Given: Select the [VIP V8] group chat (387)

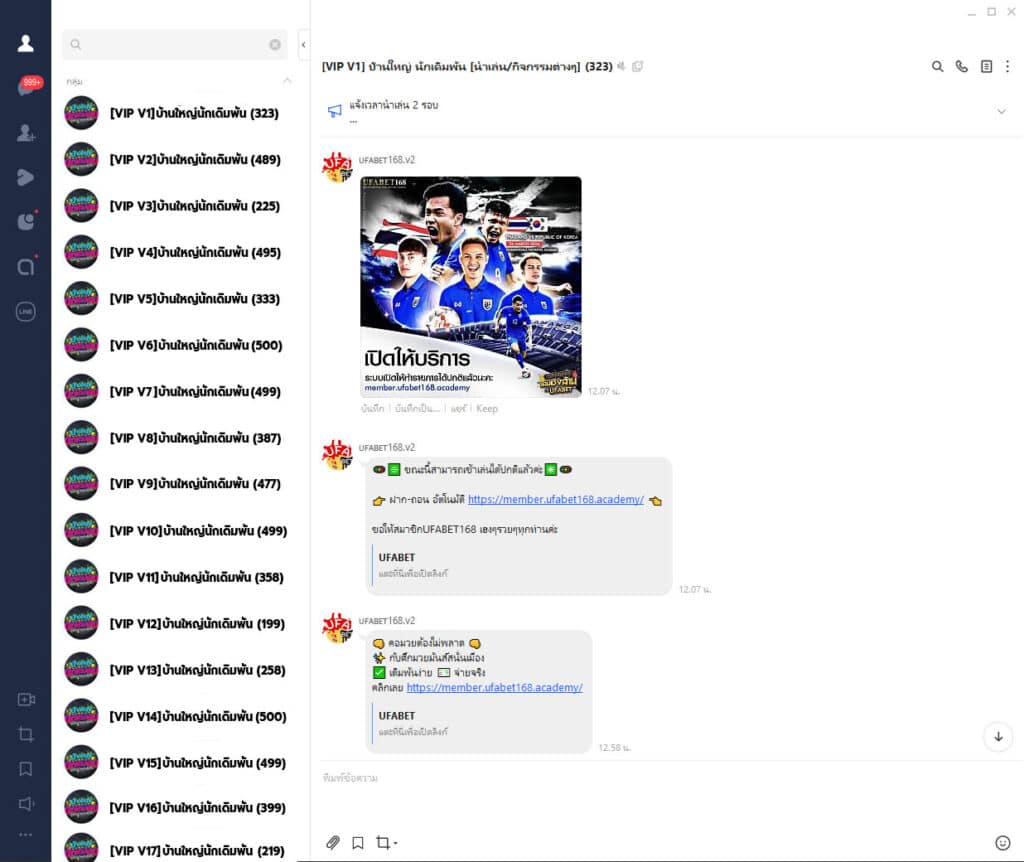Looking at the screenshot, I should [179, 438].
